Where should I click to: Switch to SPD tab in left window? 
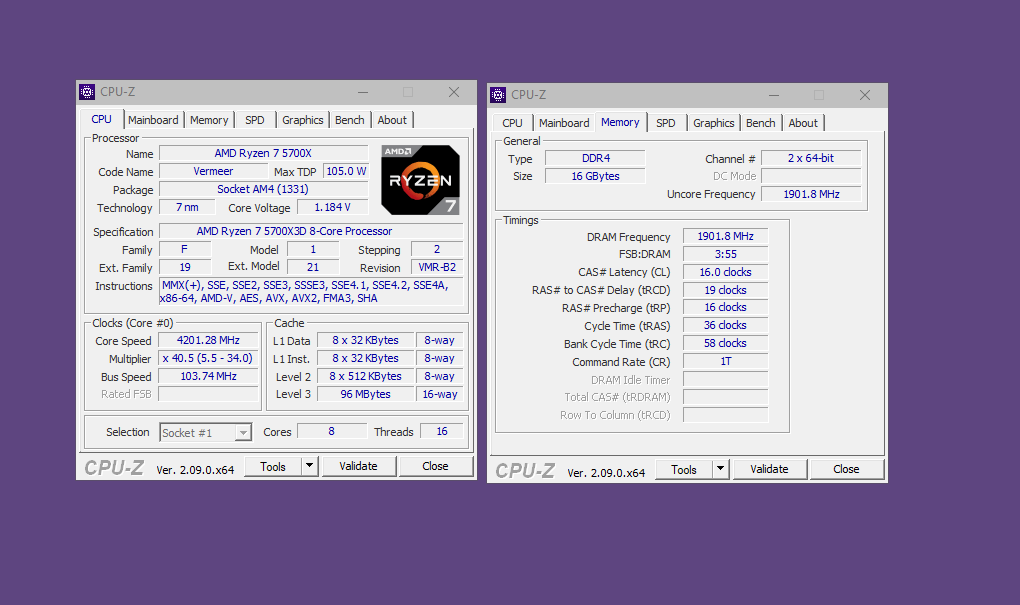(x=254, y=120)
